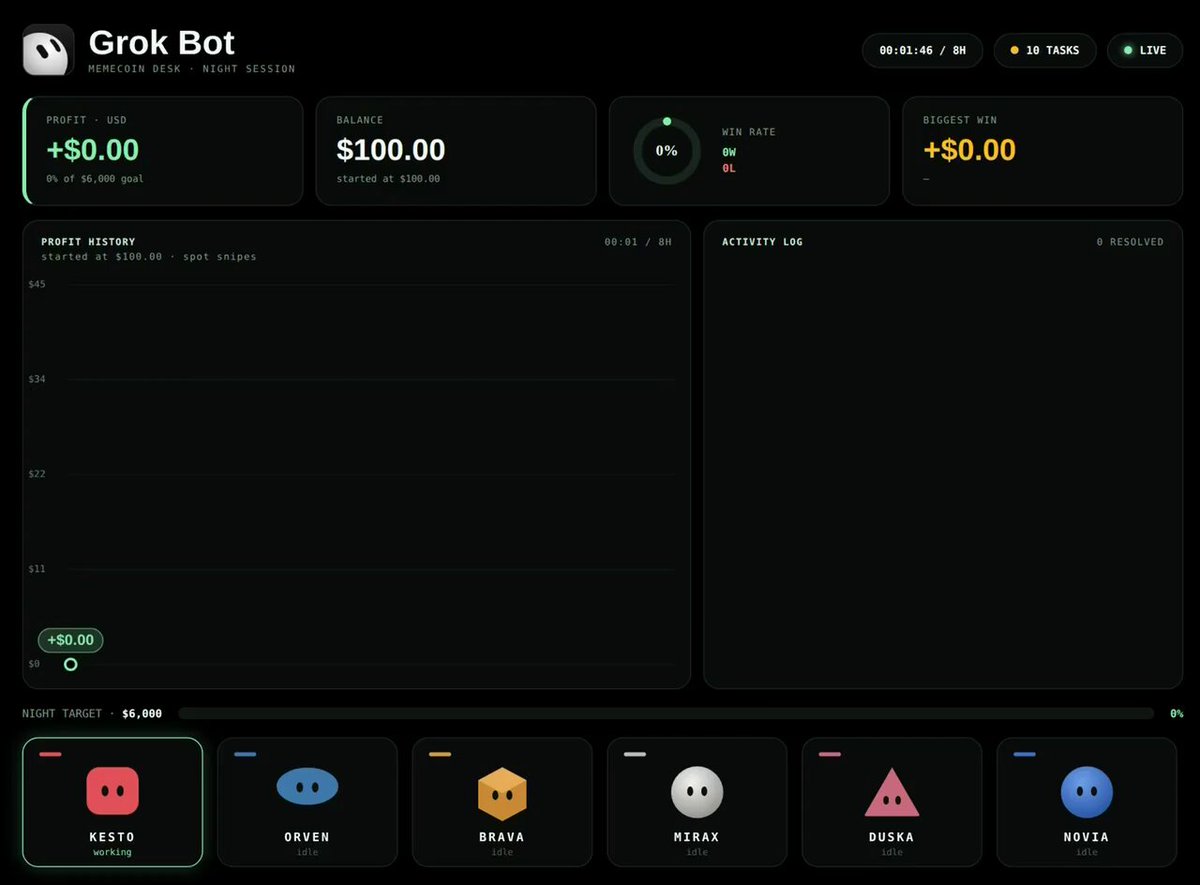The image size is (1200, 885).
Task: Click the Profit History panel title
Action: coord(88,242)
